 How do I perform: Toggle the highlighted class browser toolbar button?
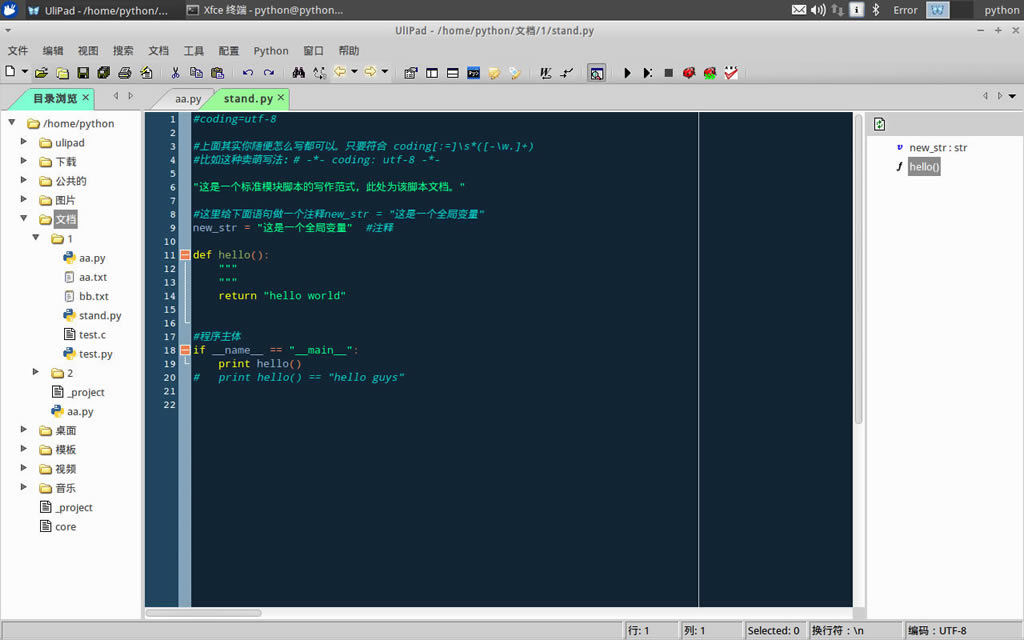coord(596,73)
